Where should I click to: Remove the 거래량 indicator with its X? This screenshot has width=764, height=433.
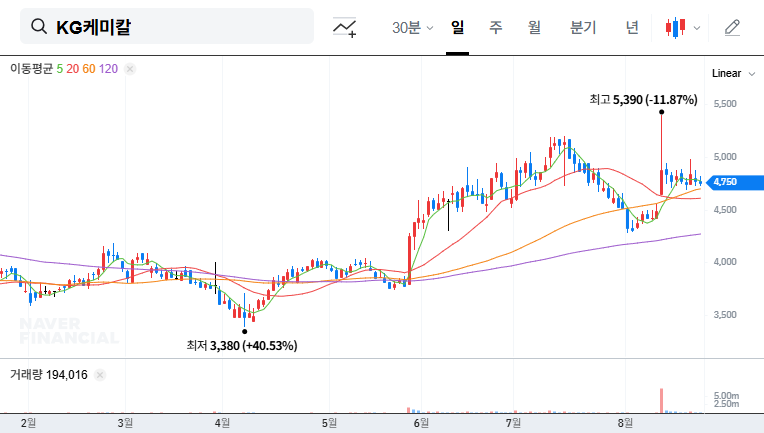coord(100,375)
